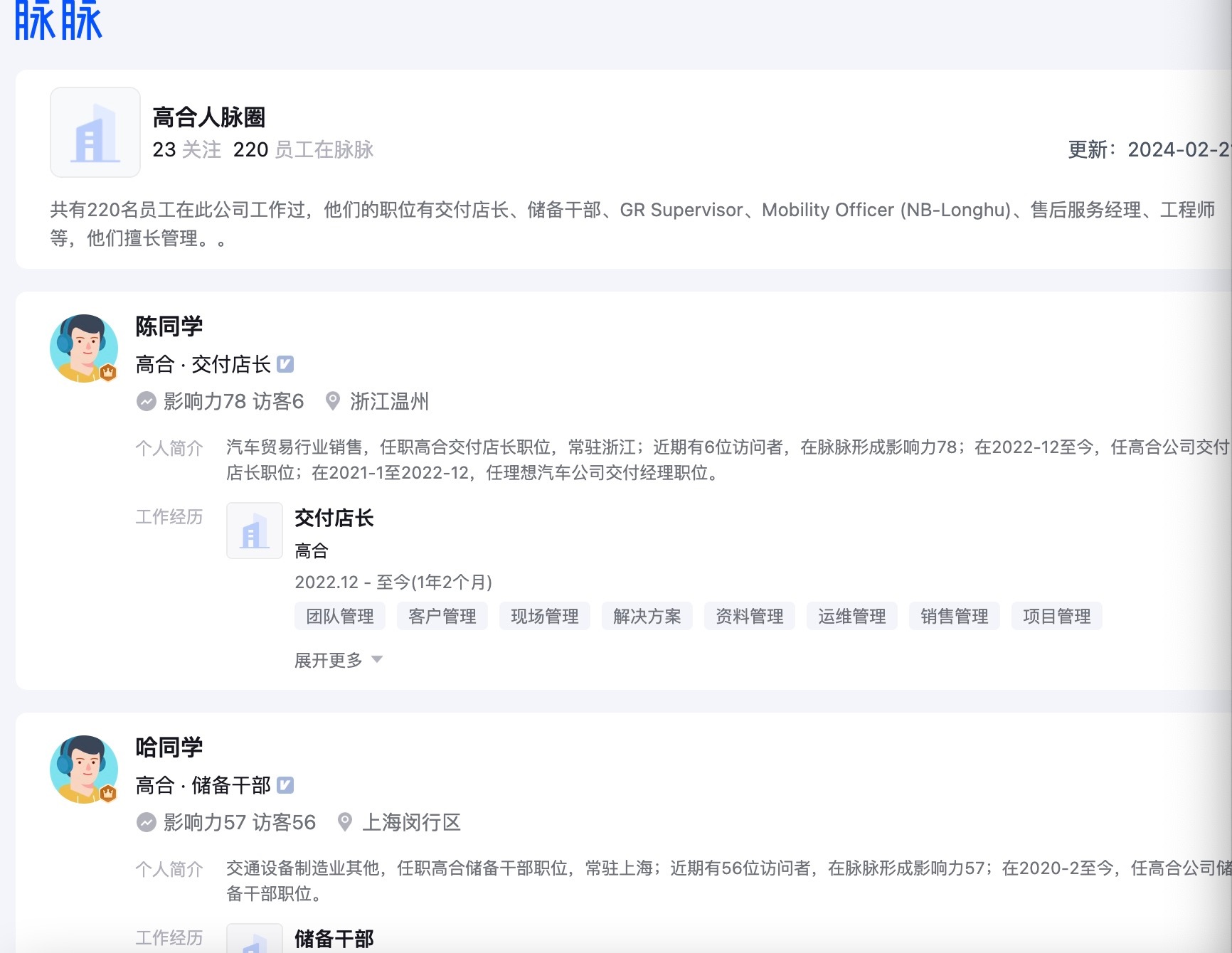1232x953 pixels.
Task: Click 哈同学's 个人简介 description paragraph
Action: pos(728,881)
